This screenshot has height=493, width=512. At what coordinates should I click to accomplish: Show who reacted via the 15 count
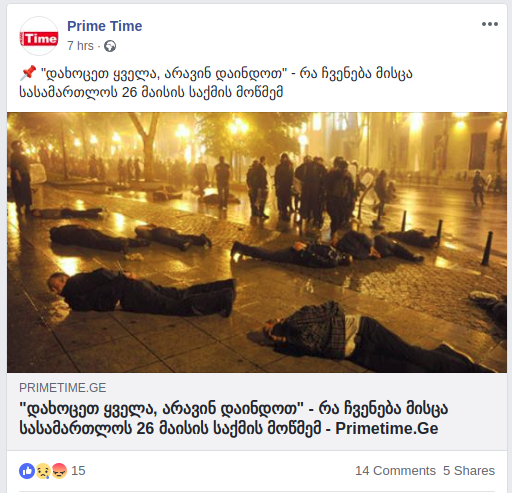(x=78, y=471)
